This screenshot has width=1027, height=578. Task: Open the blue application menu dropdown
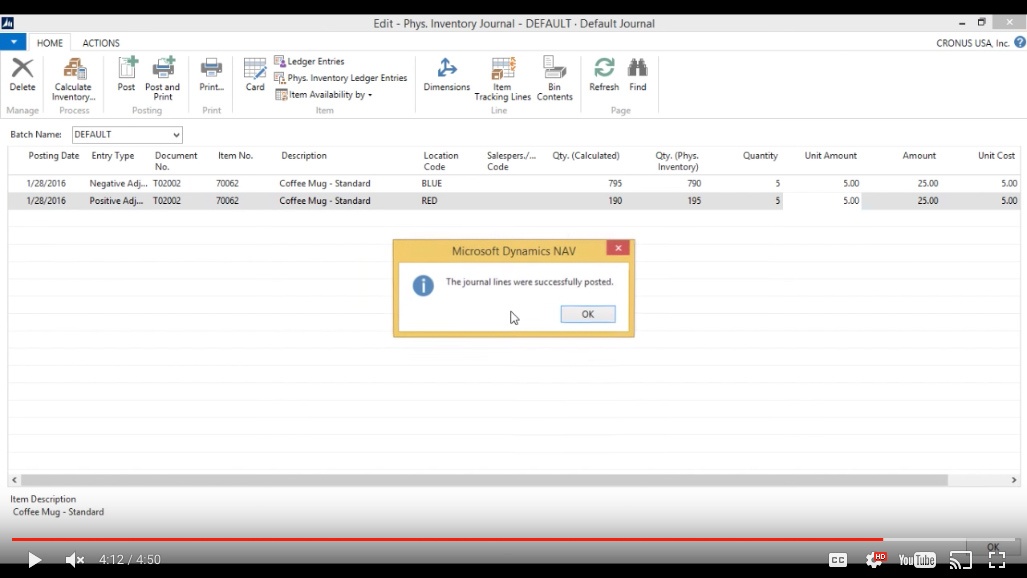(x=13, y=42)
